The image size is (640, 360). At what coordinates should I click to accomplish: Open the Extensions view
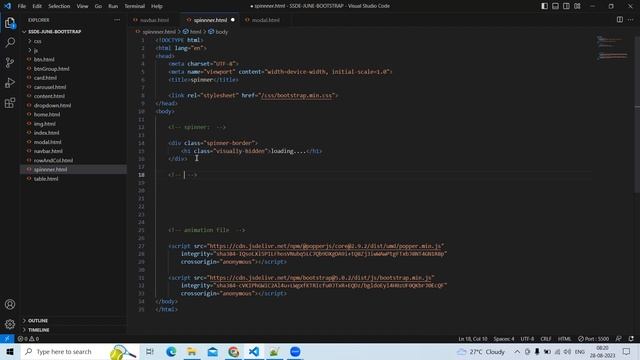pos(10,102)
